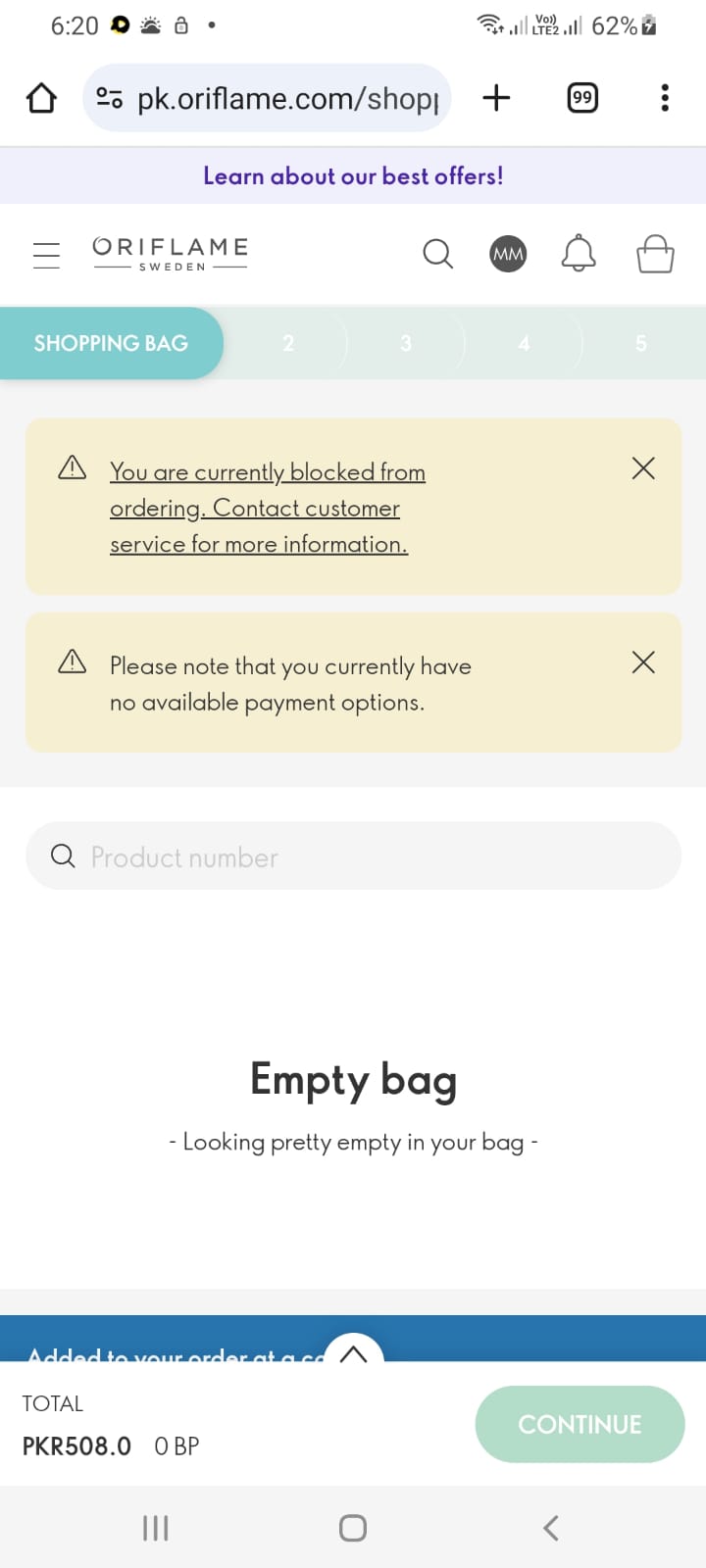
Task: Open the shopping bag icon in header
Action: coord(655,254)
